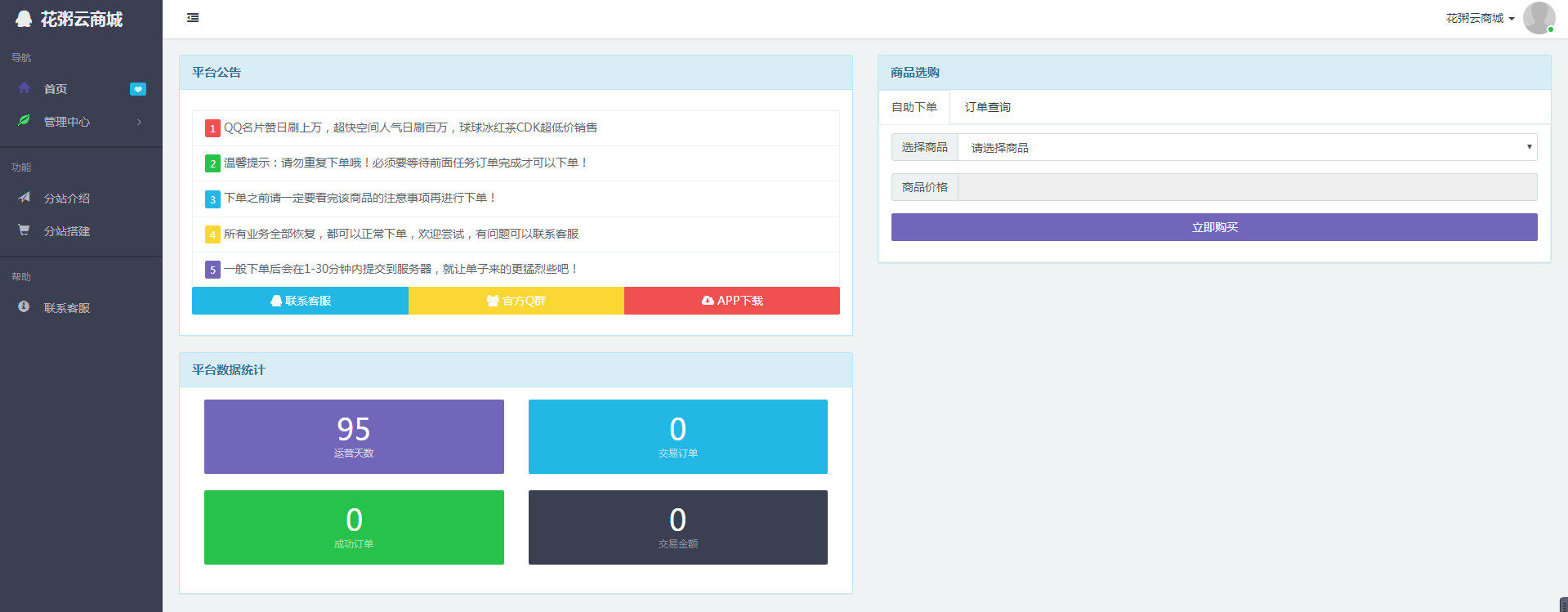Click the home icon beside 首页

coord(24,88)
